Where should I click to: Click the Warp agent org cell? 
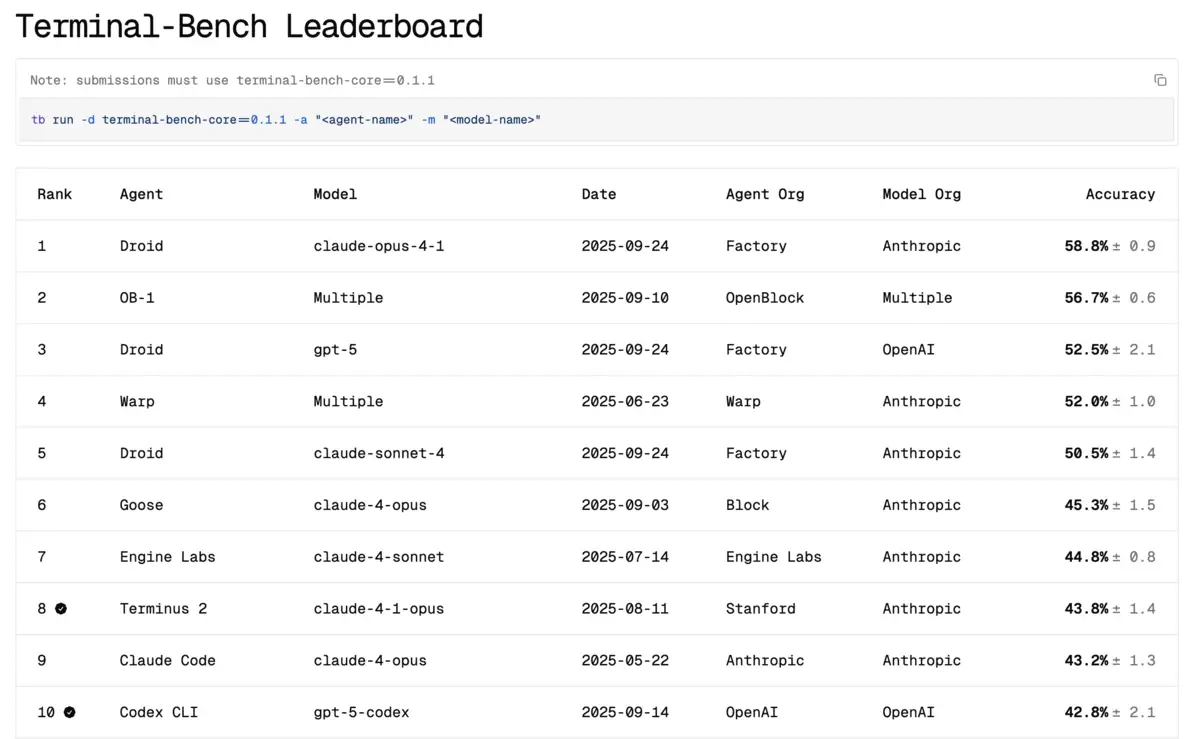click(743, 402)
